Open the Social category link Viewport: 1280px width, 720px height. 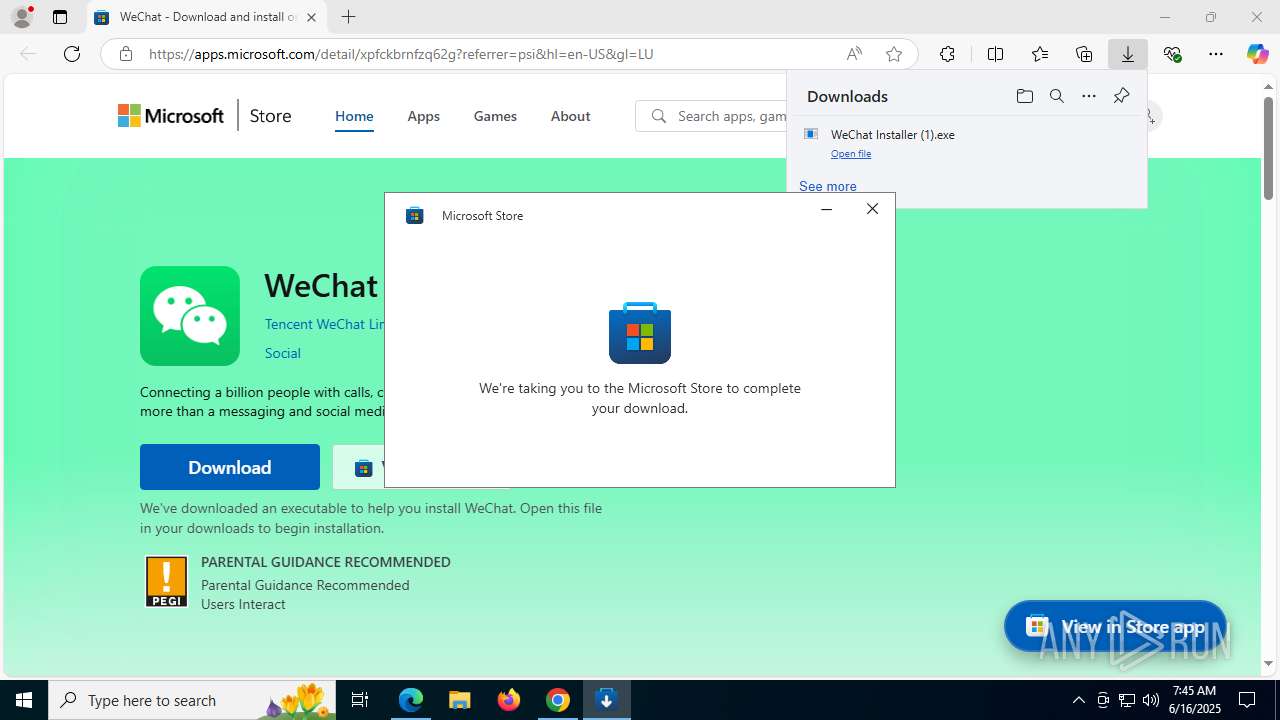tap(283, 353)
